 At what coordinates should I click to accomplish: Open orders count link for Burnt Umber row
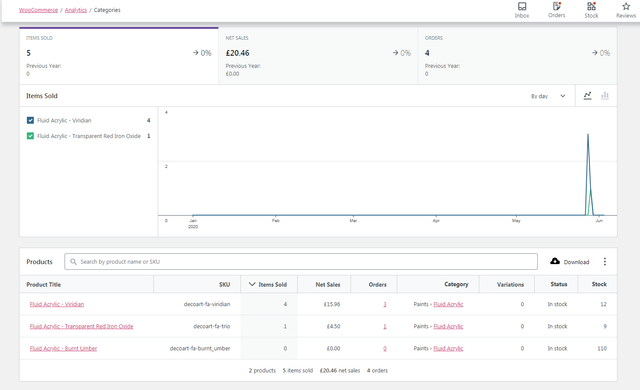pyautogui.click(x=385, y=348)
